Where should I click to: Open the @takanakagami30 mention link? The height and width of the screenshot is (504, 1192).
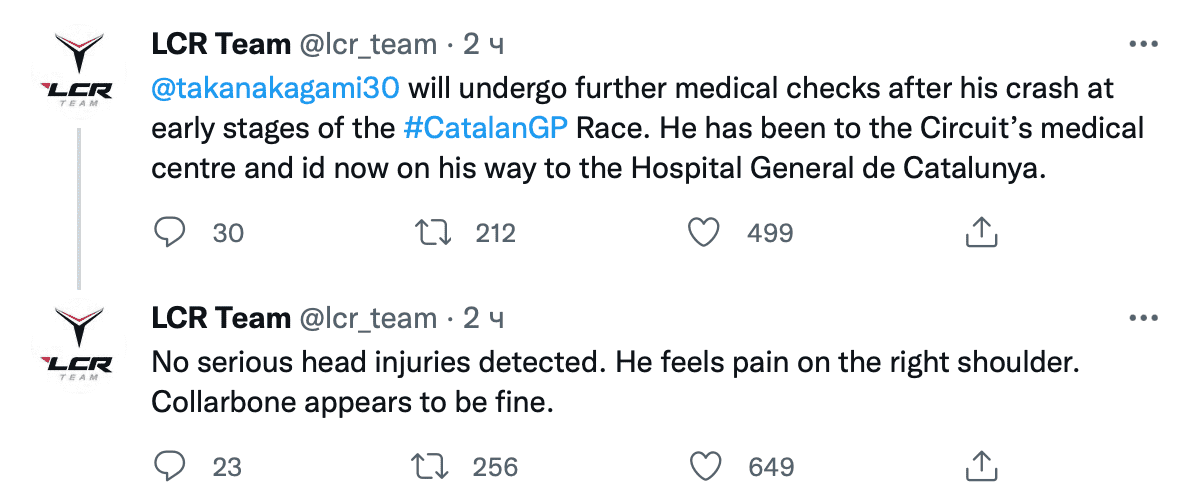tap(276, 88)
